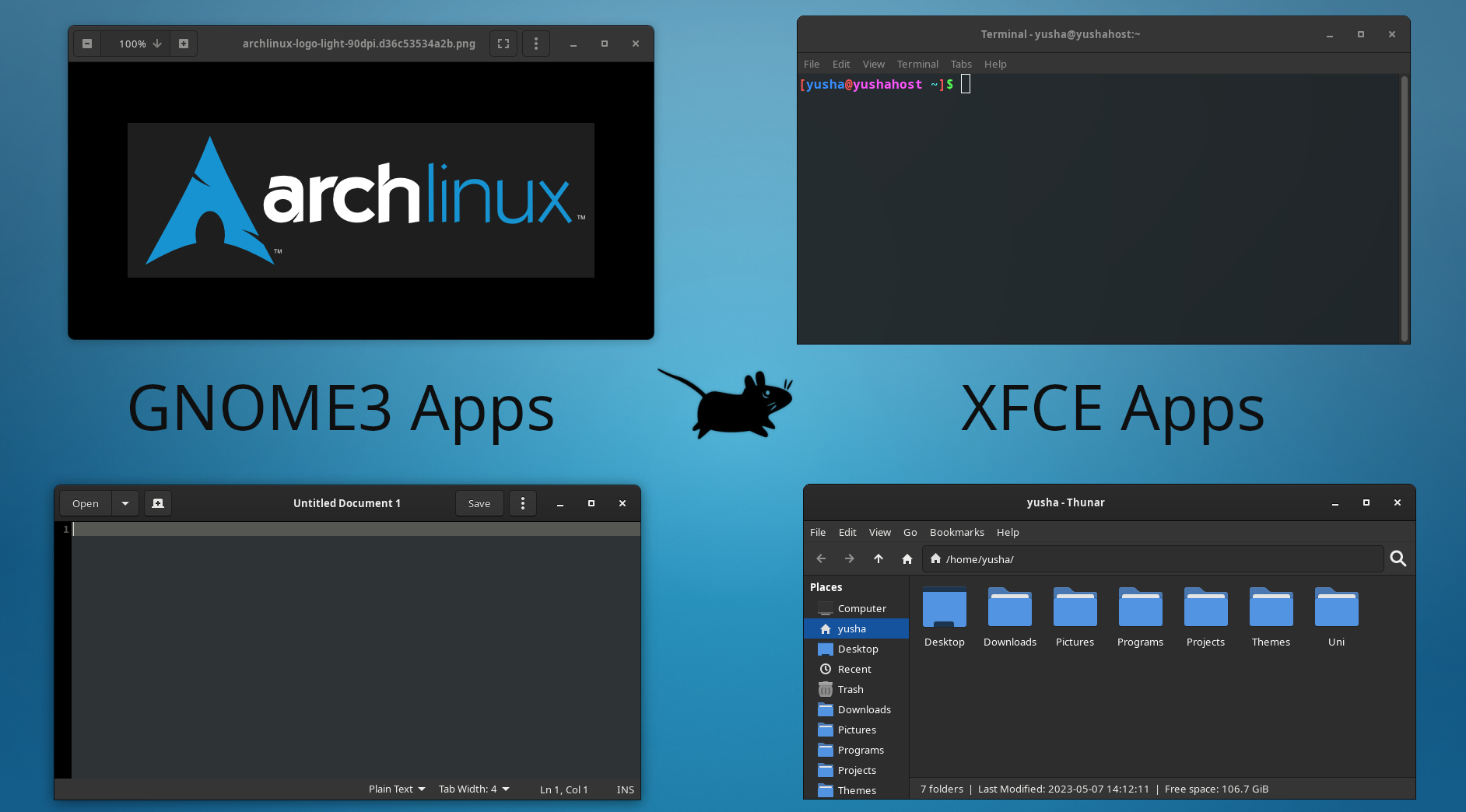Open the Terminal Help menu
Screen dimensions: 1466x812
[x=995, y=64]
